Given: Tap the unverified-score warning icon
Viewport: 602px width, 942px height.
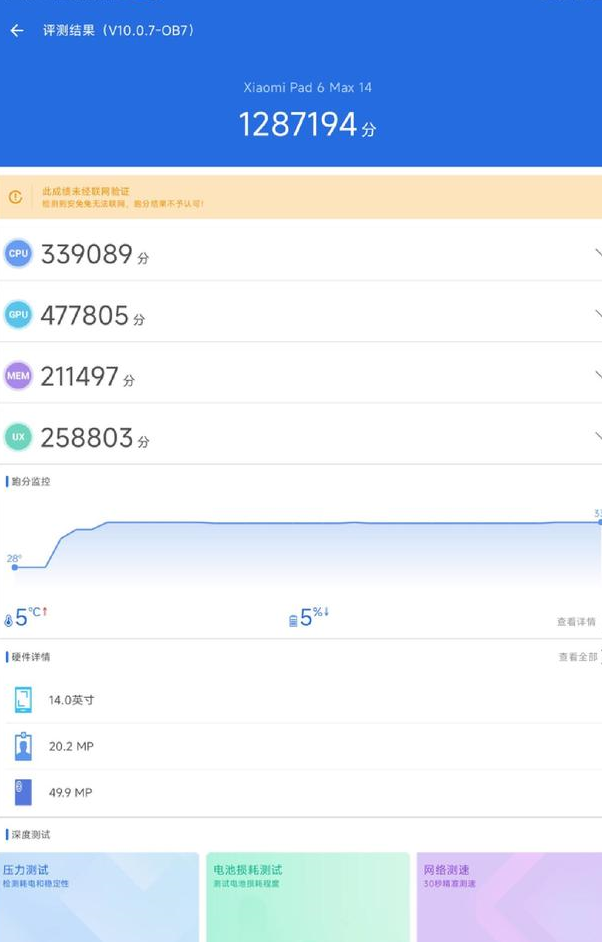Looking at the screenshot, I should pos(16,197).
